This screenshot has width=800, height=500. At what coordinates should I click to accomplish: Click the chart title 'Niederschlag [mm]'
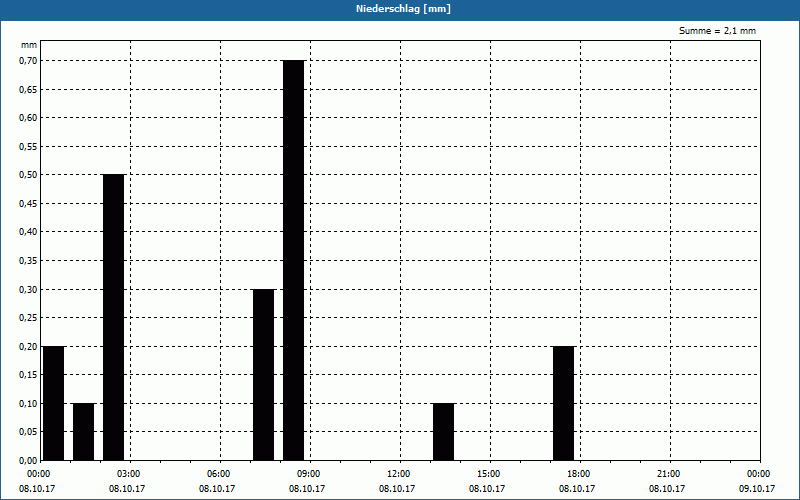(403, 9)
